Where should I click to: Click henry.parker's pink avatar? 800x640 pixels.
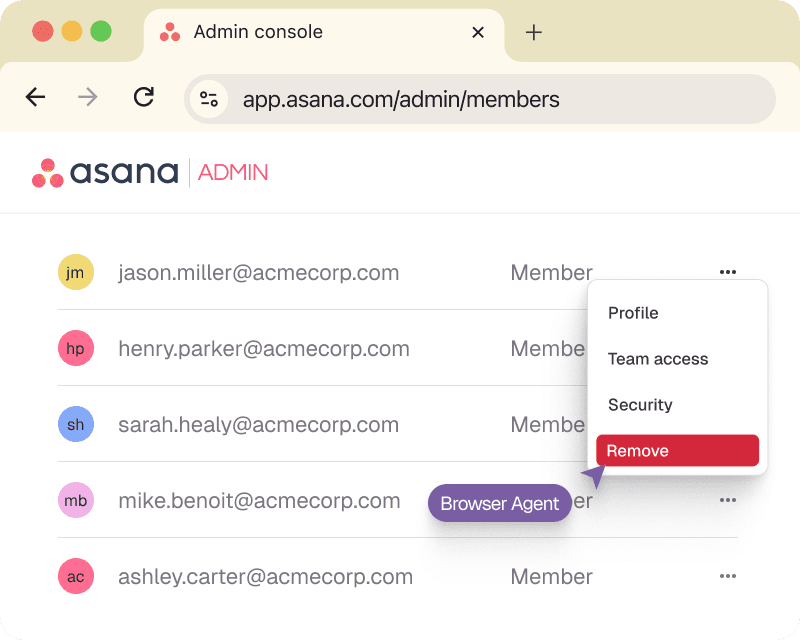(76, 348)
